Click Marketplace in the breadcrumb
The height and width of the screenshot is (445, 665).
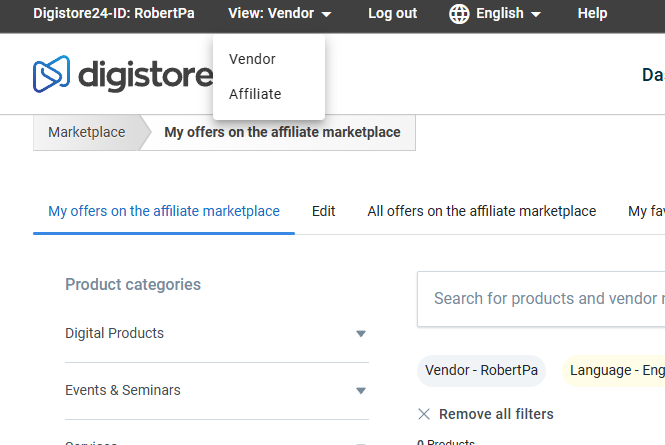tap(87, 132)
